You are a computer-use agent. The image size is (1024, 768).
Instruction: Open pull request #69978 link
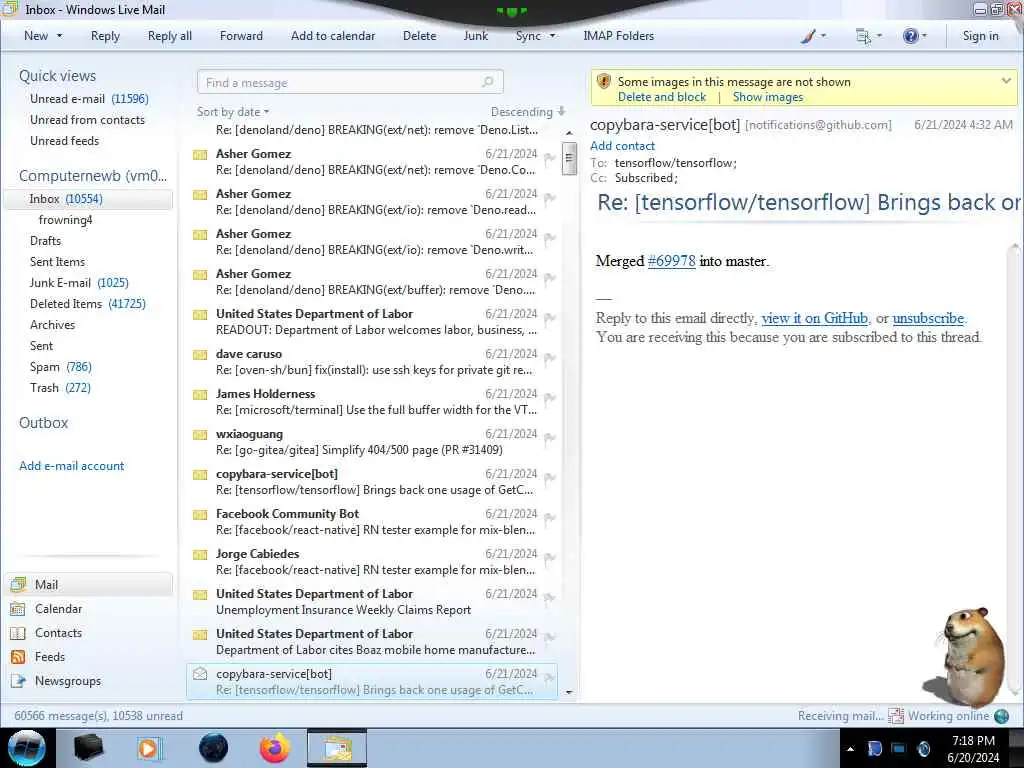(x=671, y=261)
